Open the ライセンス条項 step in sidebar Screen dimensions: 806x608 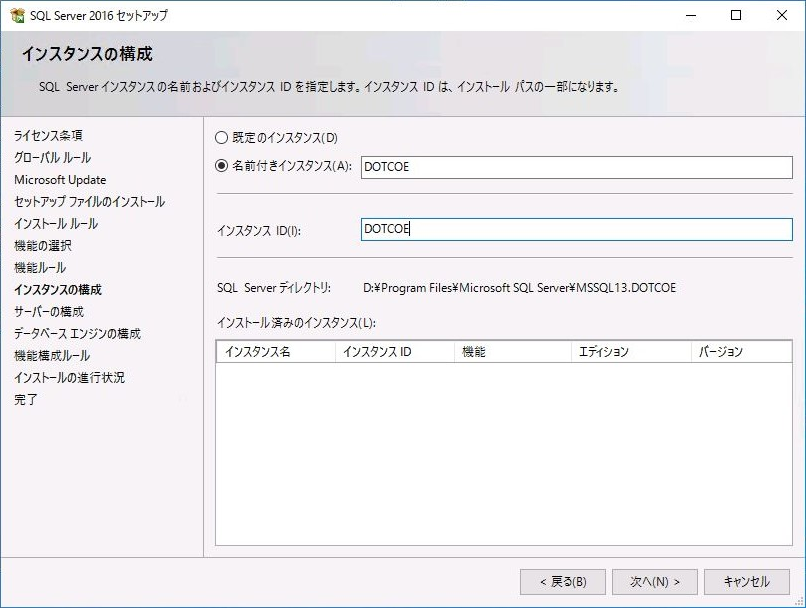[48, 135]
